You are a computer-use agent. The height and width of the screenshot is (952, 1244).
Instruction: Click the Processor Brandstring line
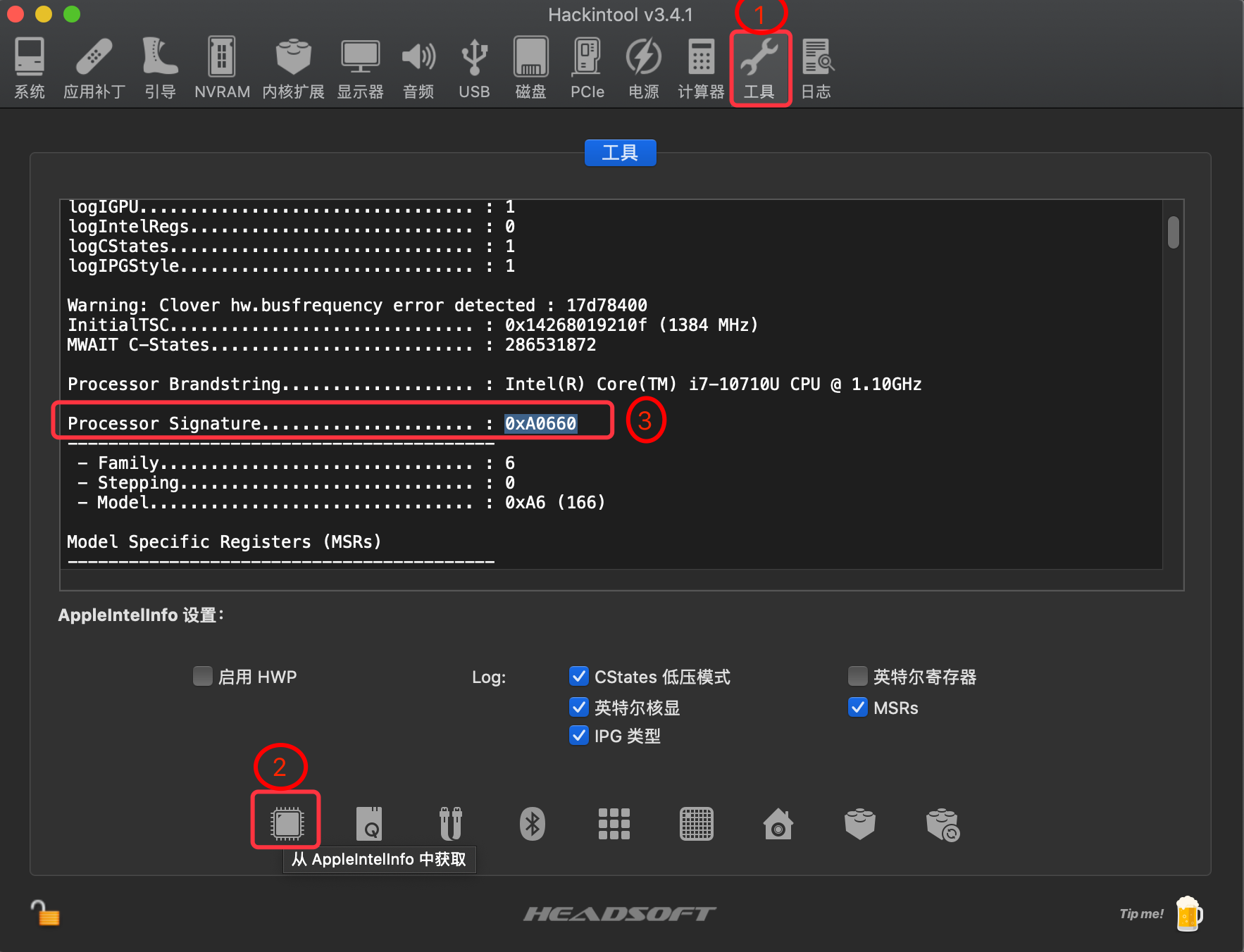tap(495, 384)
